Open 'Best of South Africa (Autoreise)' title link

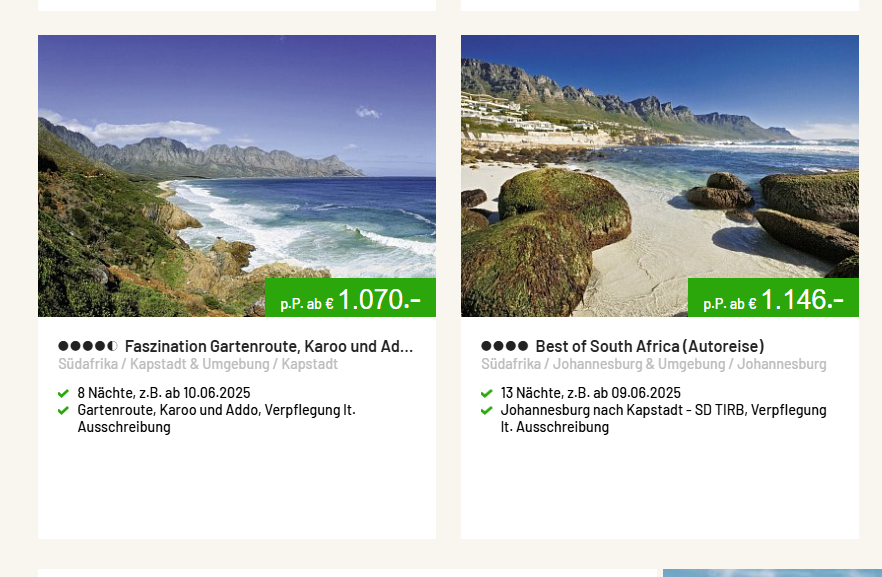pos(649,347)
